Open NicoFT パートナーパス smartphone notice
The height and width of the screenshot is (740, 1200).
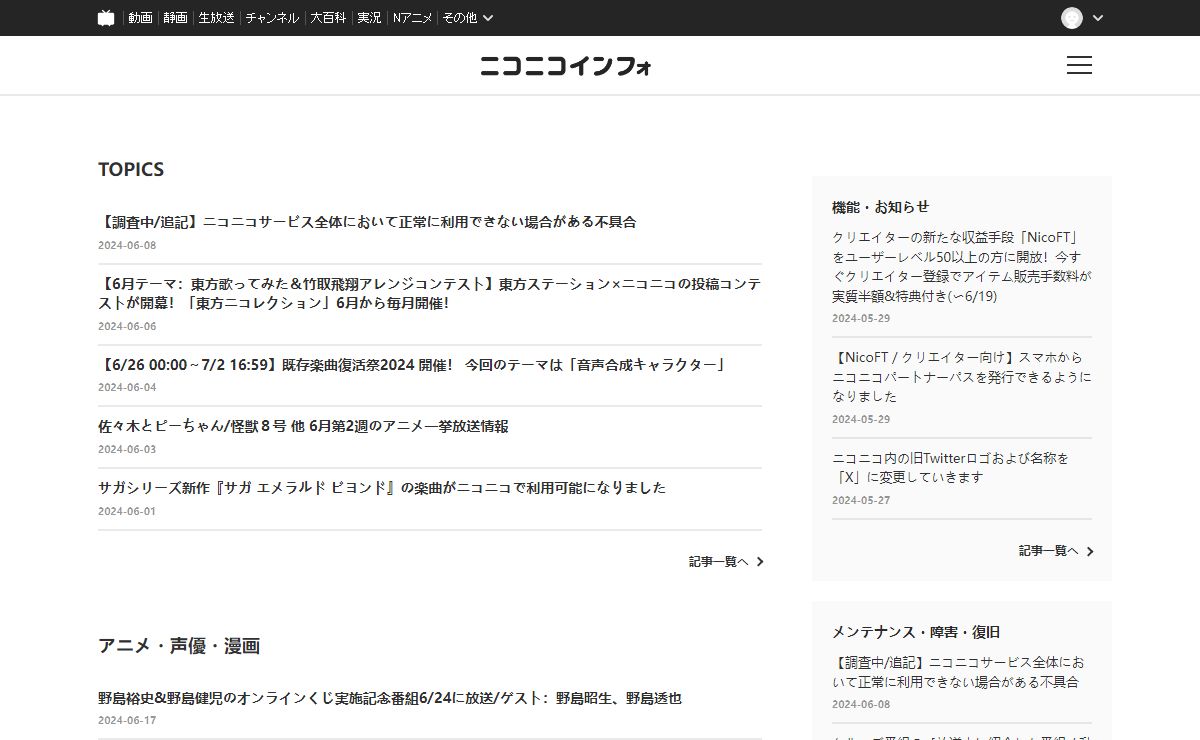pos(962,377)
